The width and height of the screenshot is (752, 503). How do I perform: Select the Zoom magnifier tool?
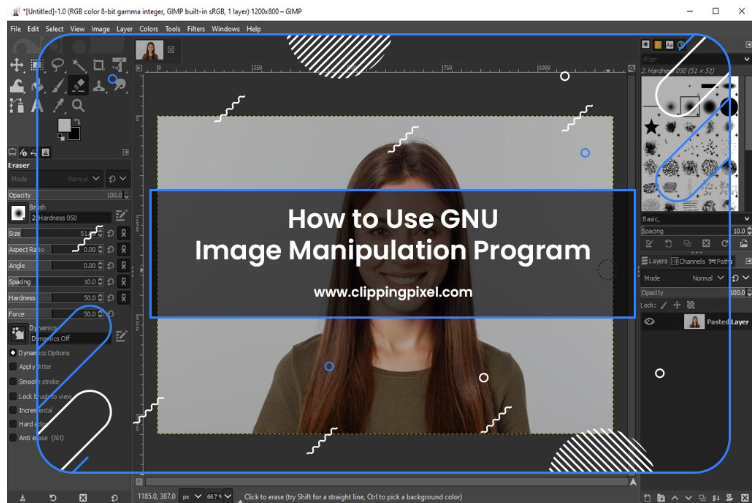tap(78, 105)
